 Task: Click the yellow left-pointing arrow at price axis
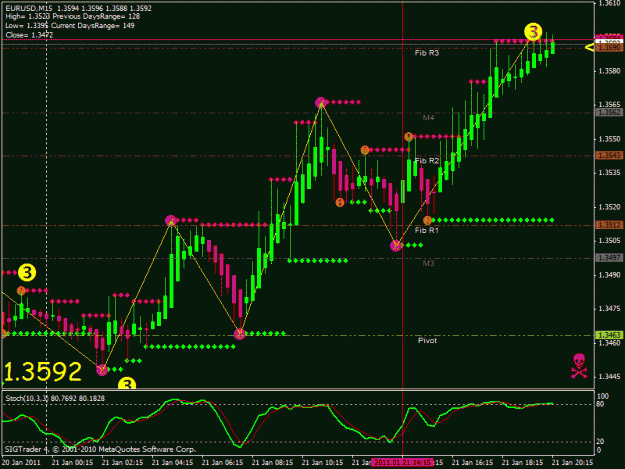coord(590,48)
